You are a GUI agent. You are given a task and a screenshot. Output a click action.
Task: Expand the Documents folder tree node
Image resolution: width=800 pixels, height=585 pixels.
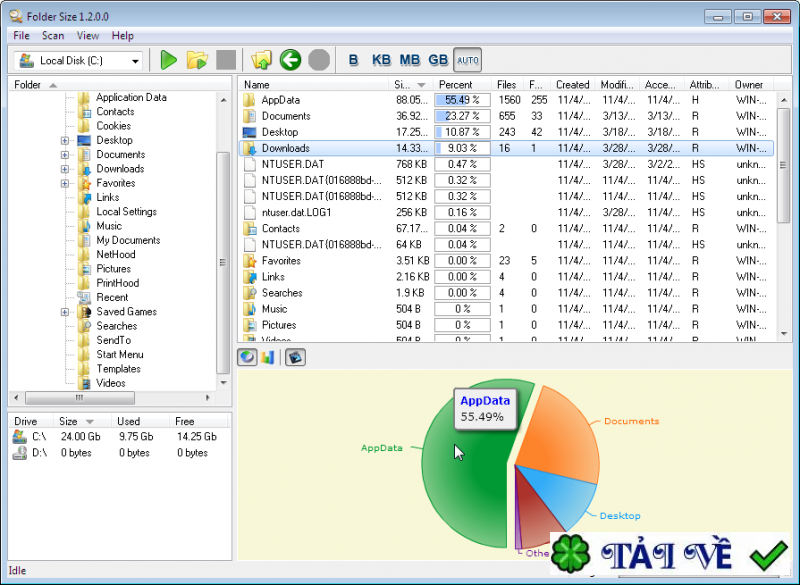(x=65, y=155)
